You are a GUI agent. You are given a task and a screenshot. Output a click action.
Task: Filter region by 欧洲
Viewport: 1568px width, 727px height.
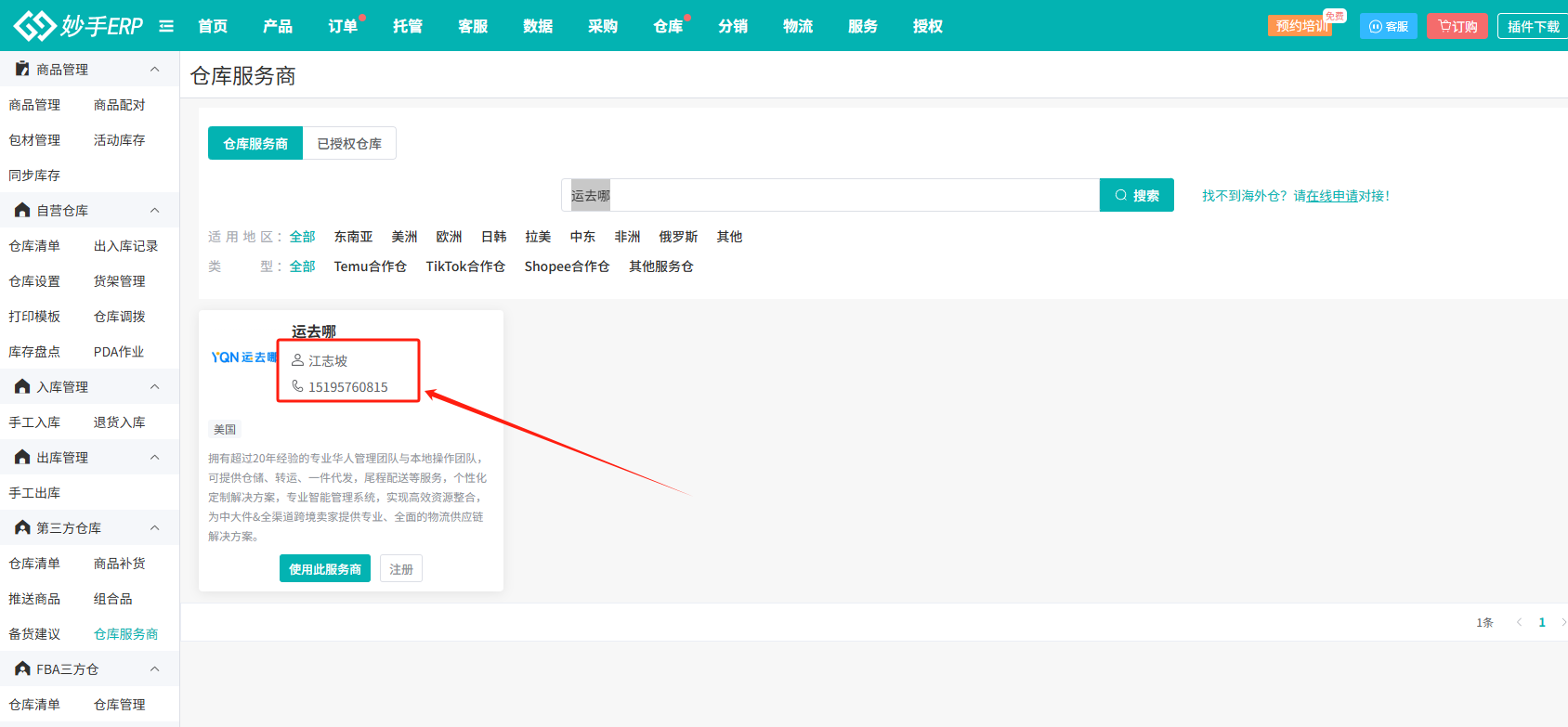click(x=449, y=237)
